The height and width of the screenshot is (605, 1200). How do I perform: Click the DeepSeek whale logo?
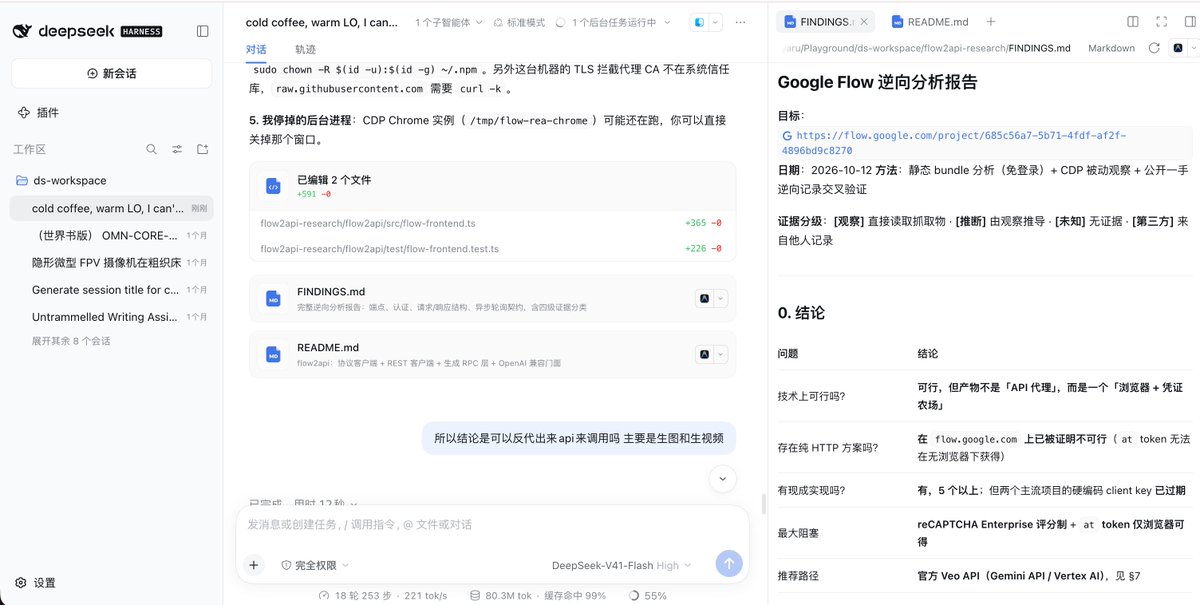(x=22, y=31)
